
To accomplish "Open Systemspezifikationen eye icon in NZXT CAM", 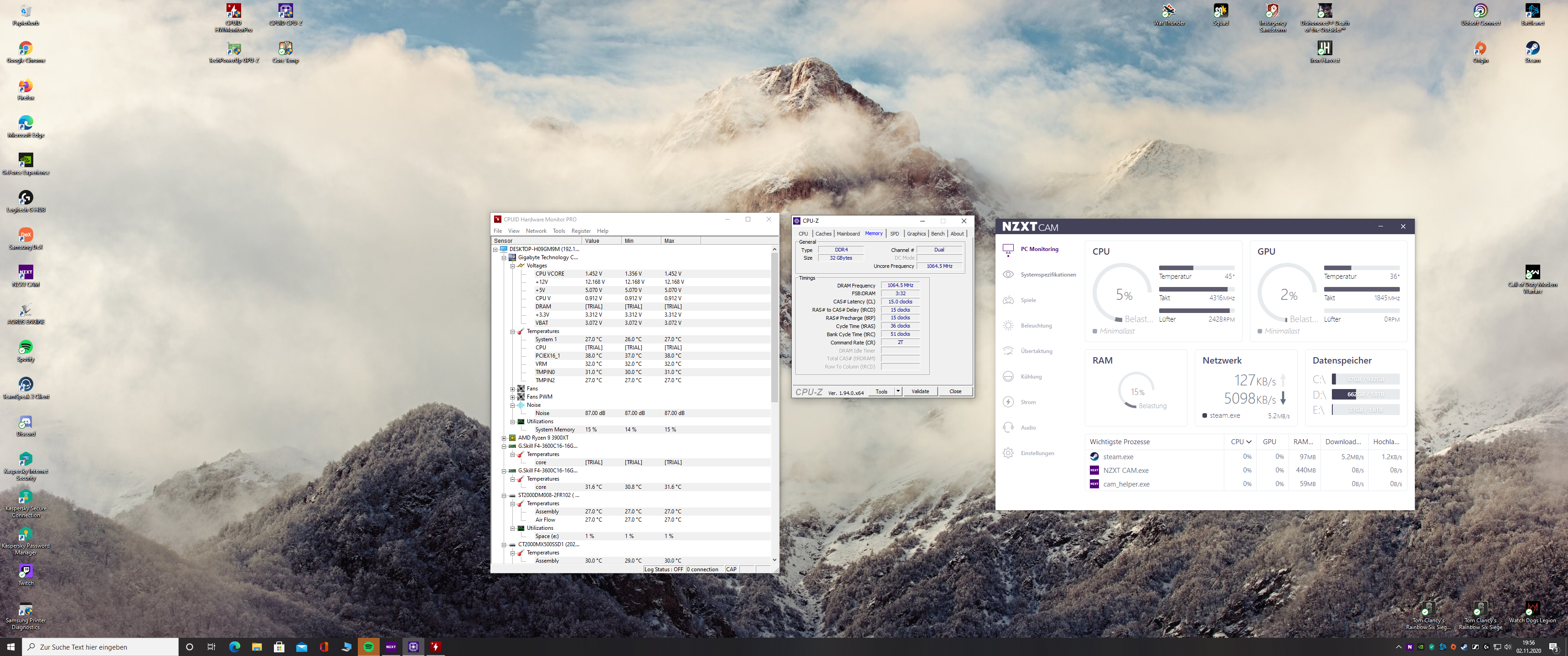I will (x=1008, y=274).
